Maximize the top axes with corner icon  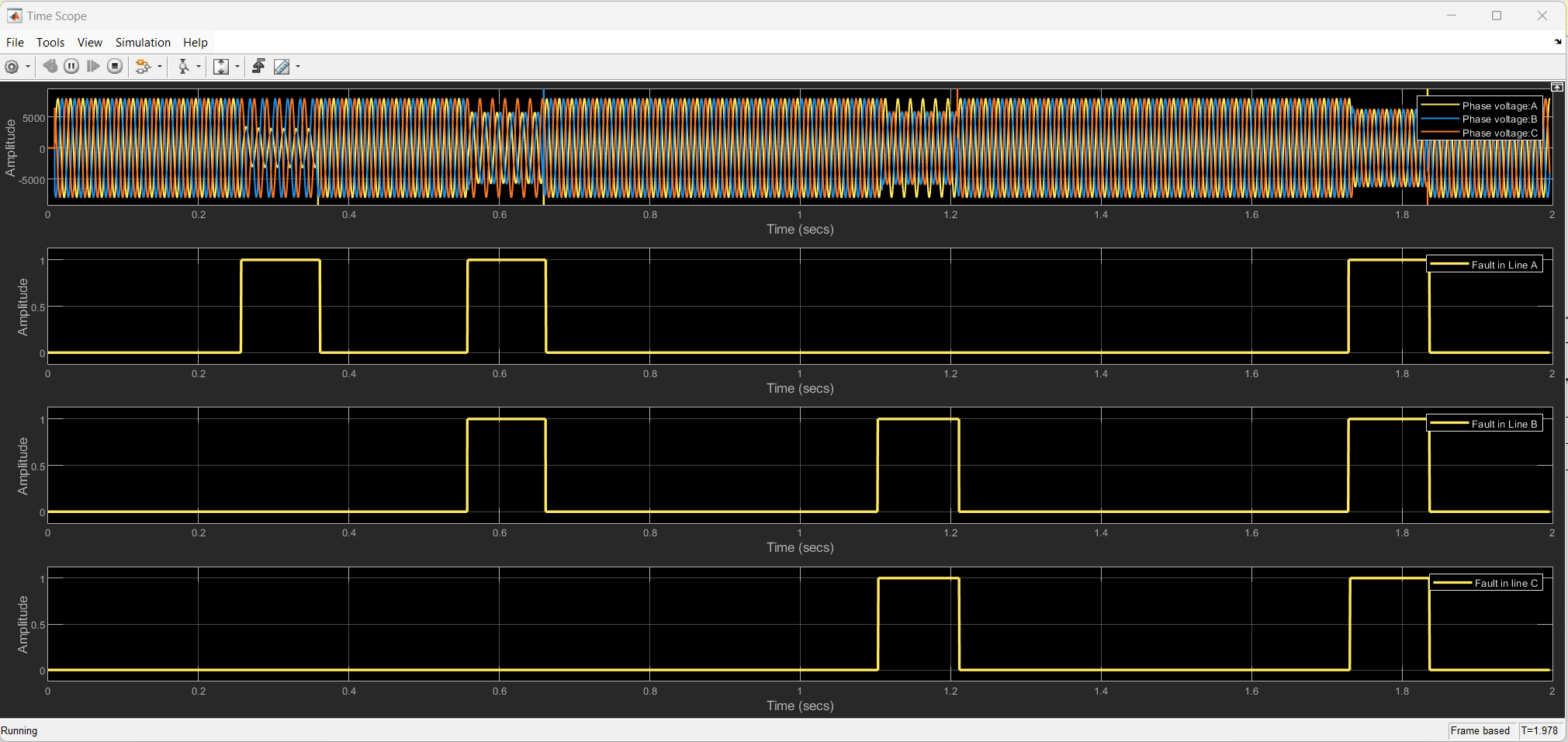click(1556, 87)
